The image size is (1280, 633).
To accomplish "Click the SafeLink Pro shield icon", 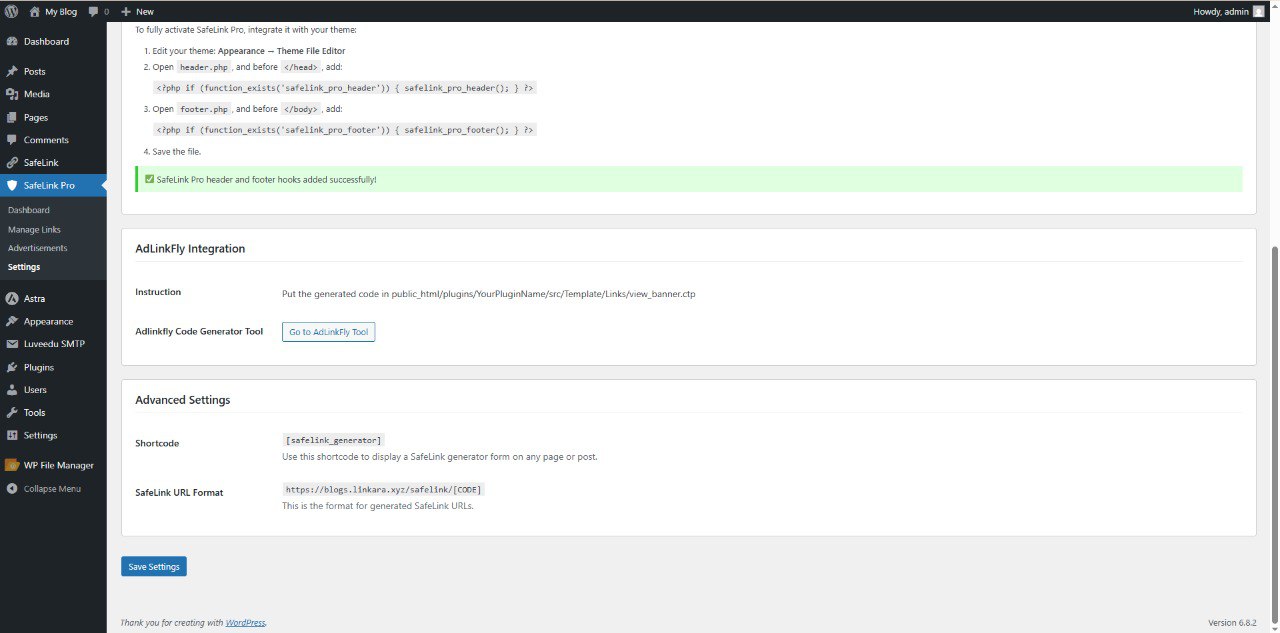I will coord(12,185).
